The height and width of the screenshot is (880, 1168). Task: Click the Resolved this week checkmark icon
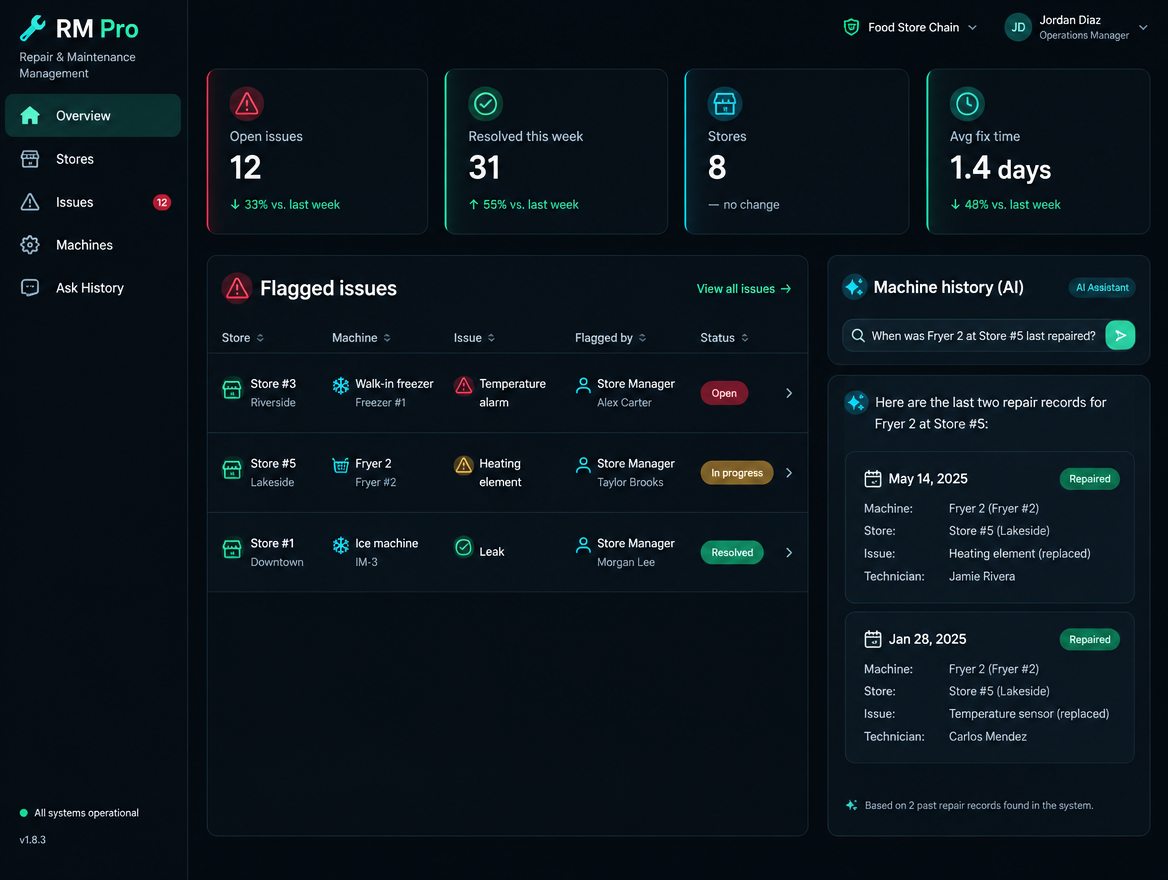click(486, 104)
